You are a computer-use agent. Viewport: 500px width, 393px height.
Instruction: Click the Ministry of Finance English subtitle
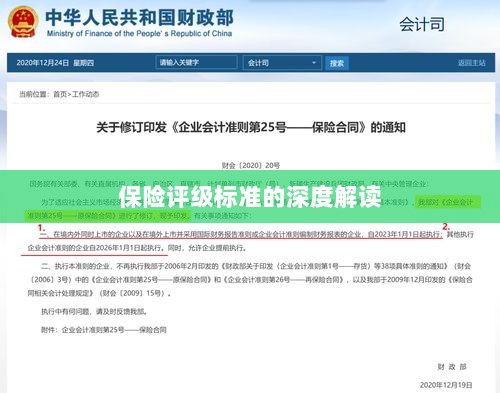click(139, 33)
